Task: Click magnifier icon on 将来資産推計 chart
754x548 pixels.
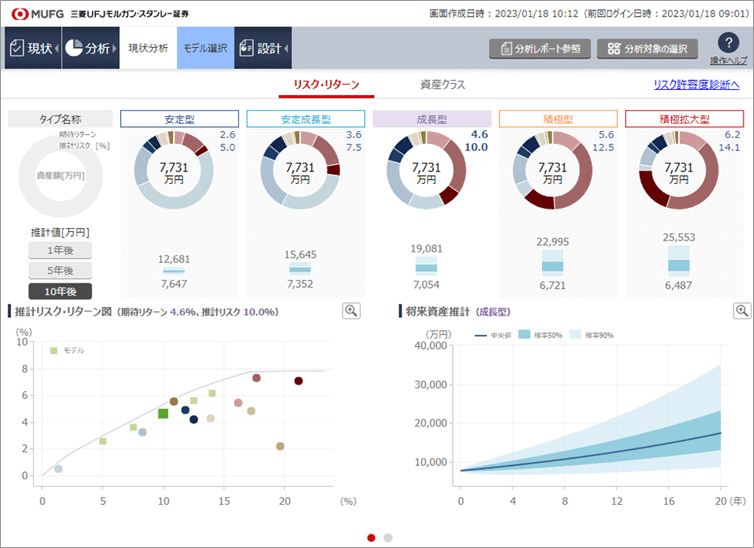Action: (x=741, y=311)
